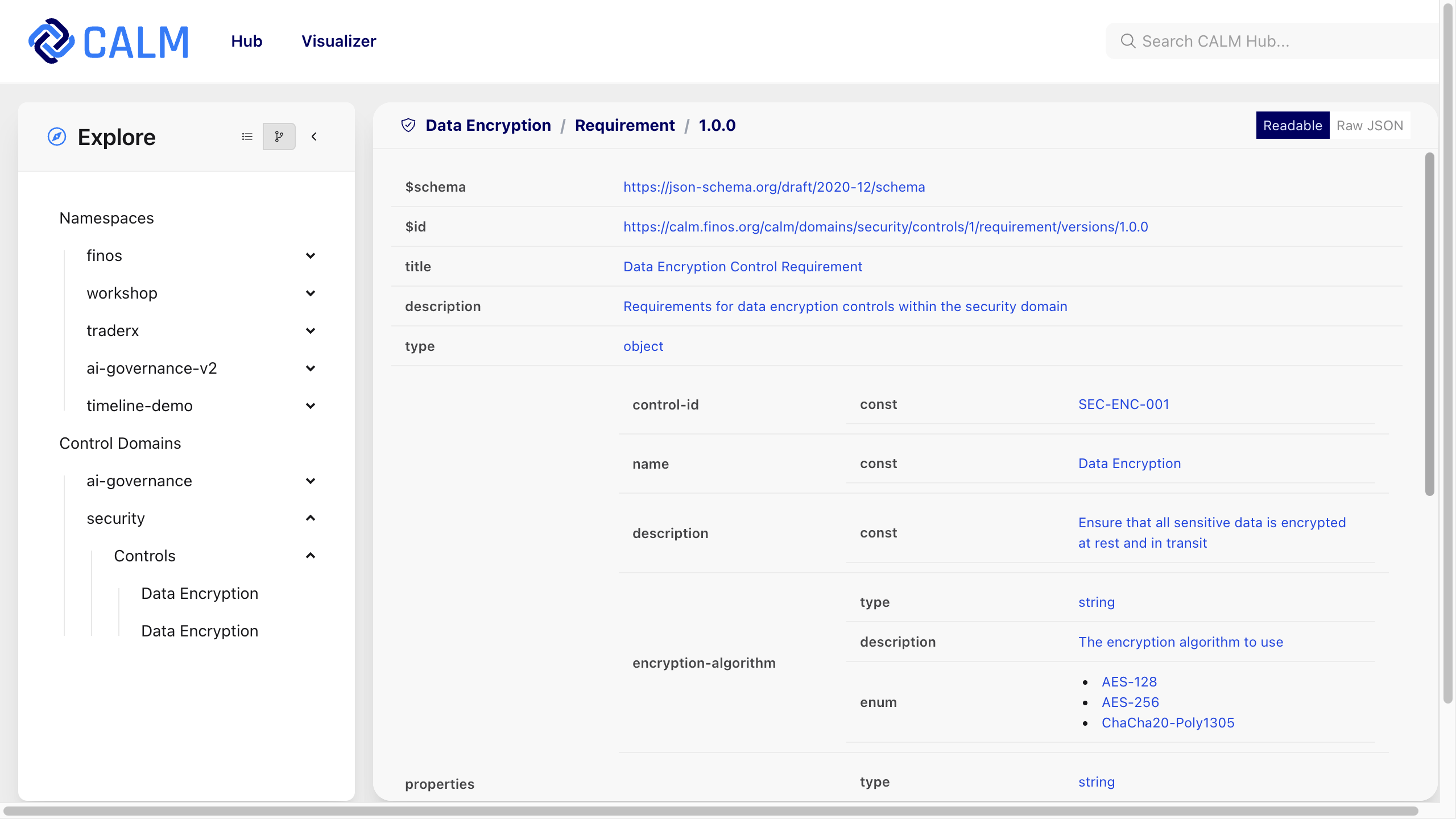Click the ChaCha20-Poly1305 enum value
This screenshot has height=819, width=1456.
pos(1168,723)
